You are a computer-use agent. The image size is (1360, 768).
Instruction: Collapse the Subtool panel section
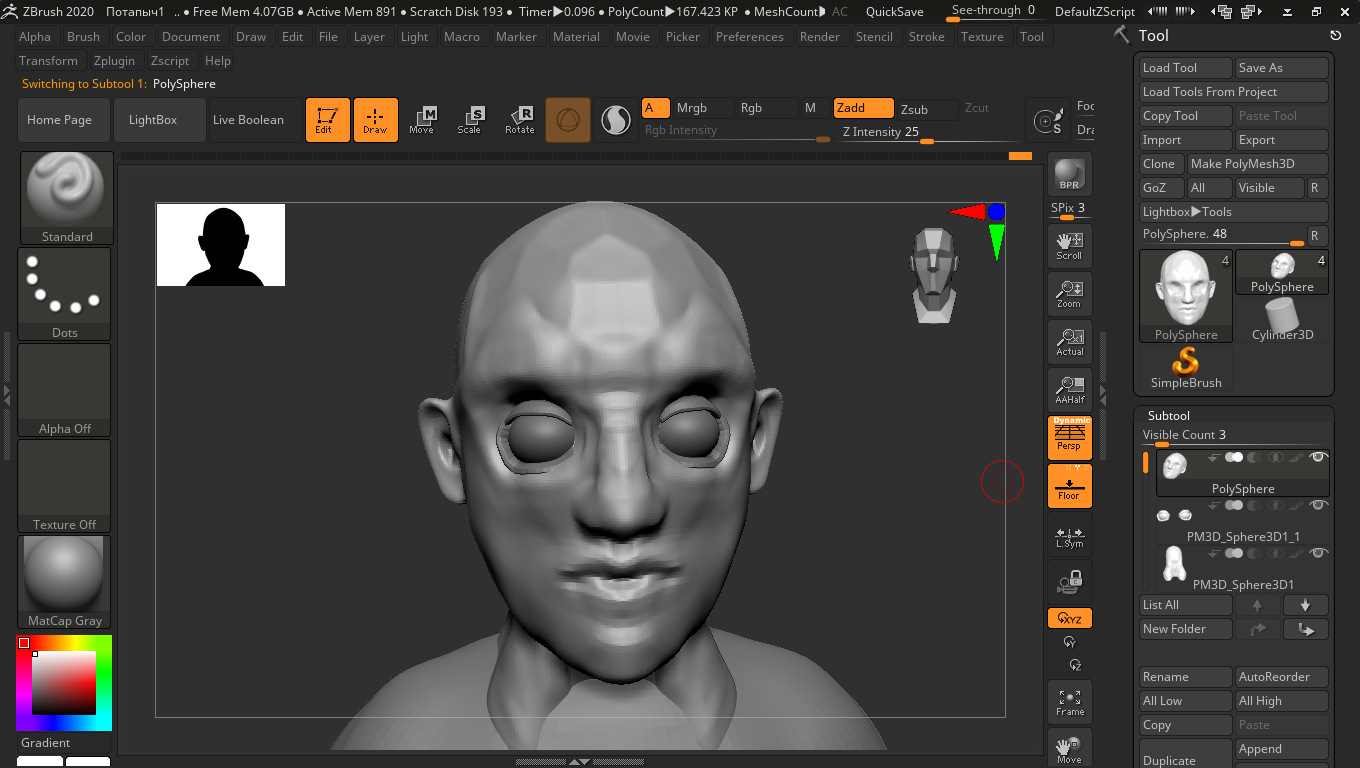tap(1168, 415)
